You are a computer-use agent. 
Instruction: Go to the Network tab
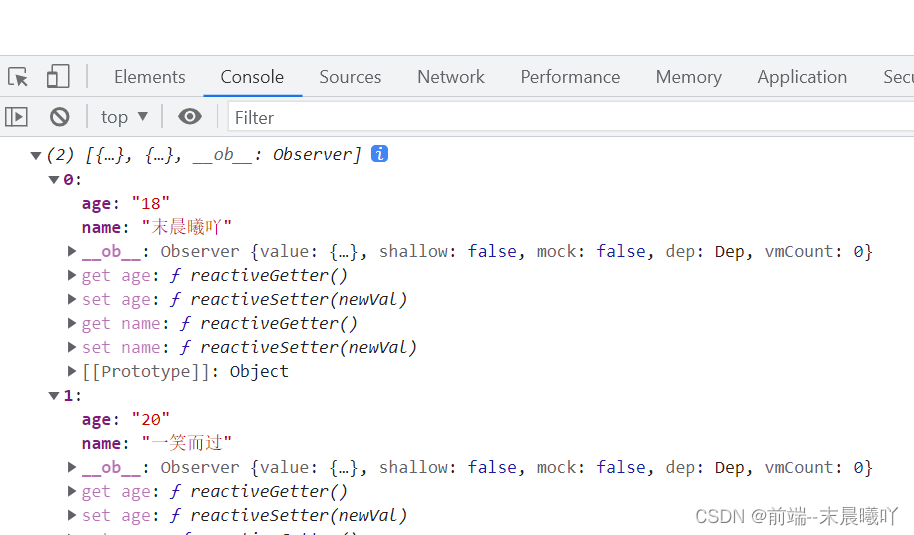pos(451,77)
